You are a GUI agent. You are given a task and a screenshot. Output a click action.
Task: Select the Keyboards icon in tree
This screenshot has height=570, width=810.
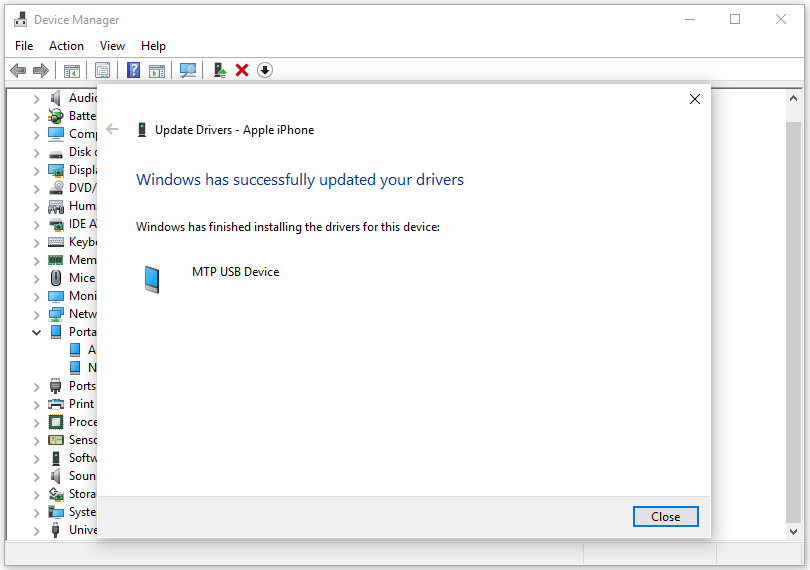56,242
